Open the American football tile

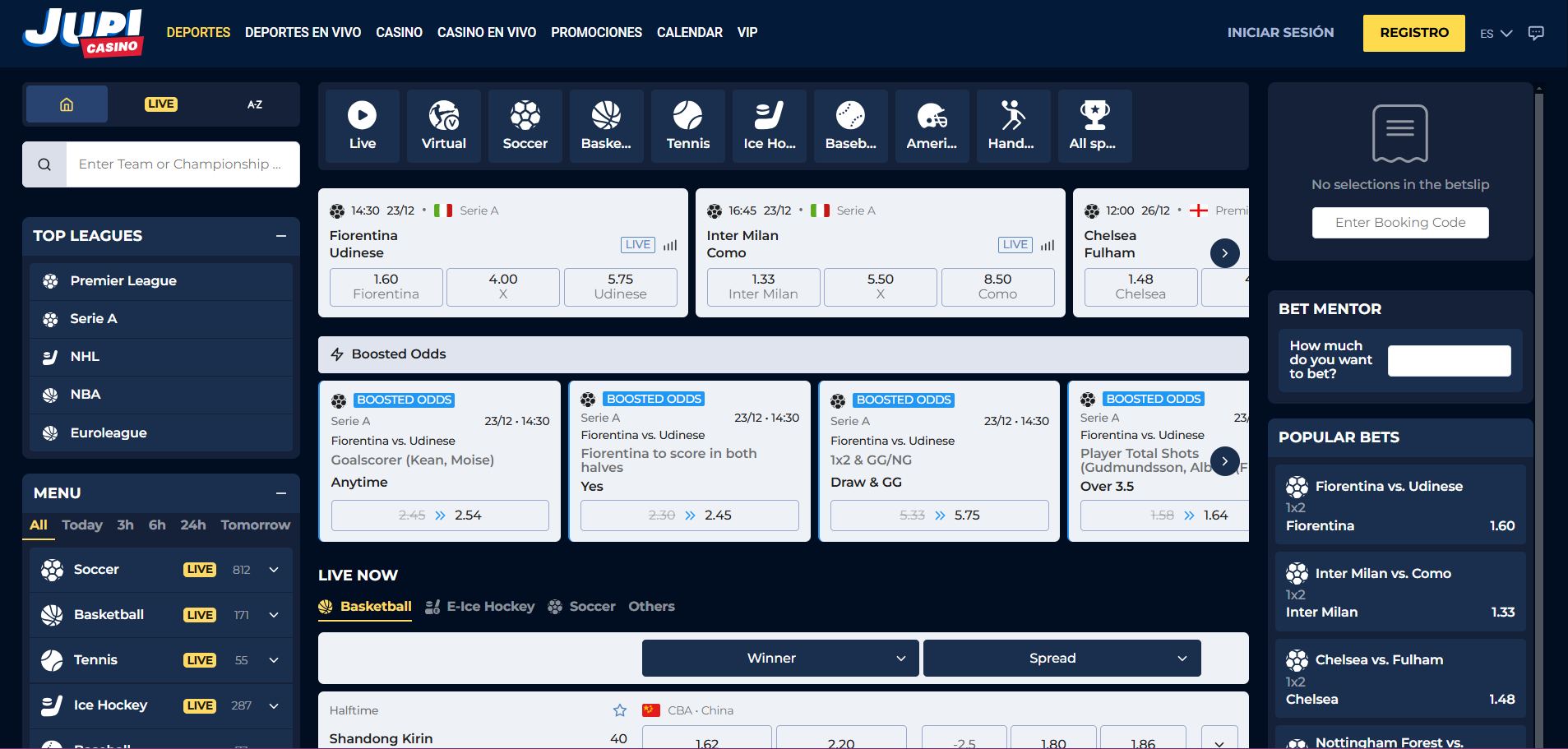pos(932,126)
